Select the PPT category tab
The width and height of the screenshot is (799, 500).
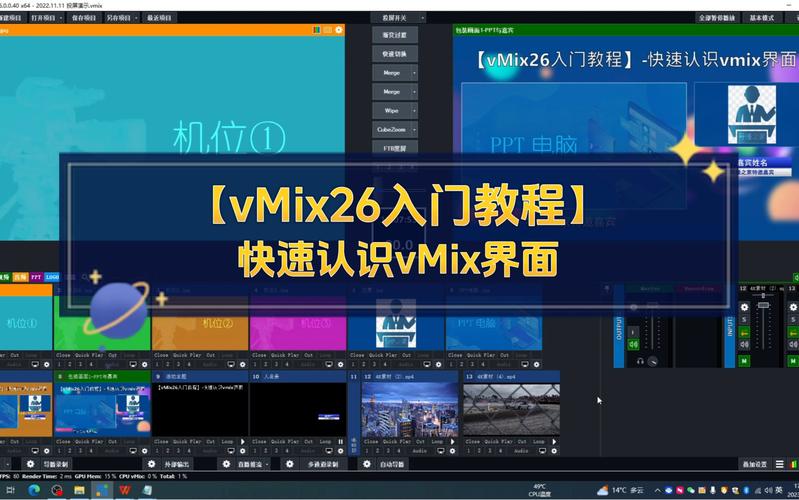click(36, 277)
